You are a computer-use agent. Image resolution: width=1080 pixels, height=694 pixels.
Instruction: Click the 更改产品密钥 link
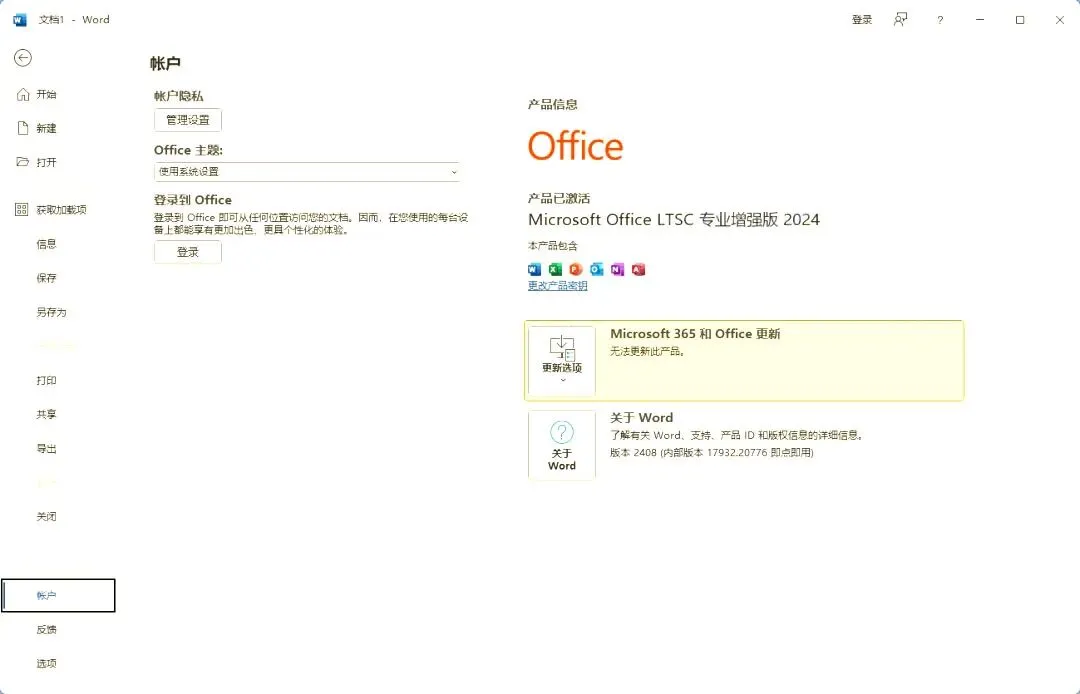pos(557,286)
